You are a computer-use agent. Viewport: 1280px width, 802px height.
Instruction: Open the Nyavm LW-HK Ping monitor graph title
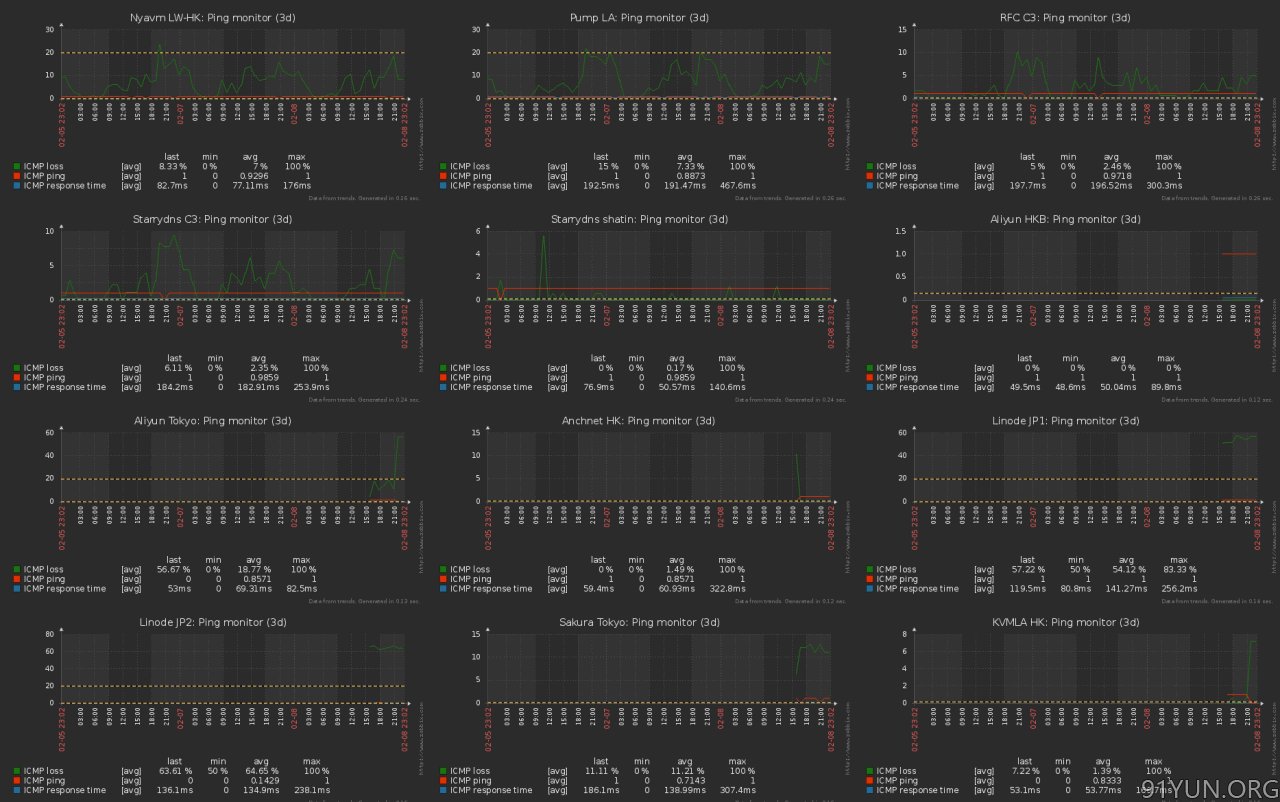[x=212, y=18]
